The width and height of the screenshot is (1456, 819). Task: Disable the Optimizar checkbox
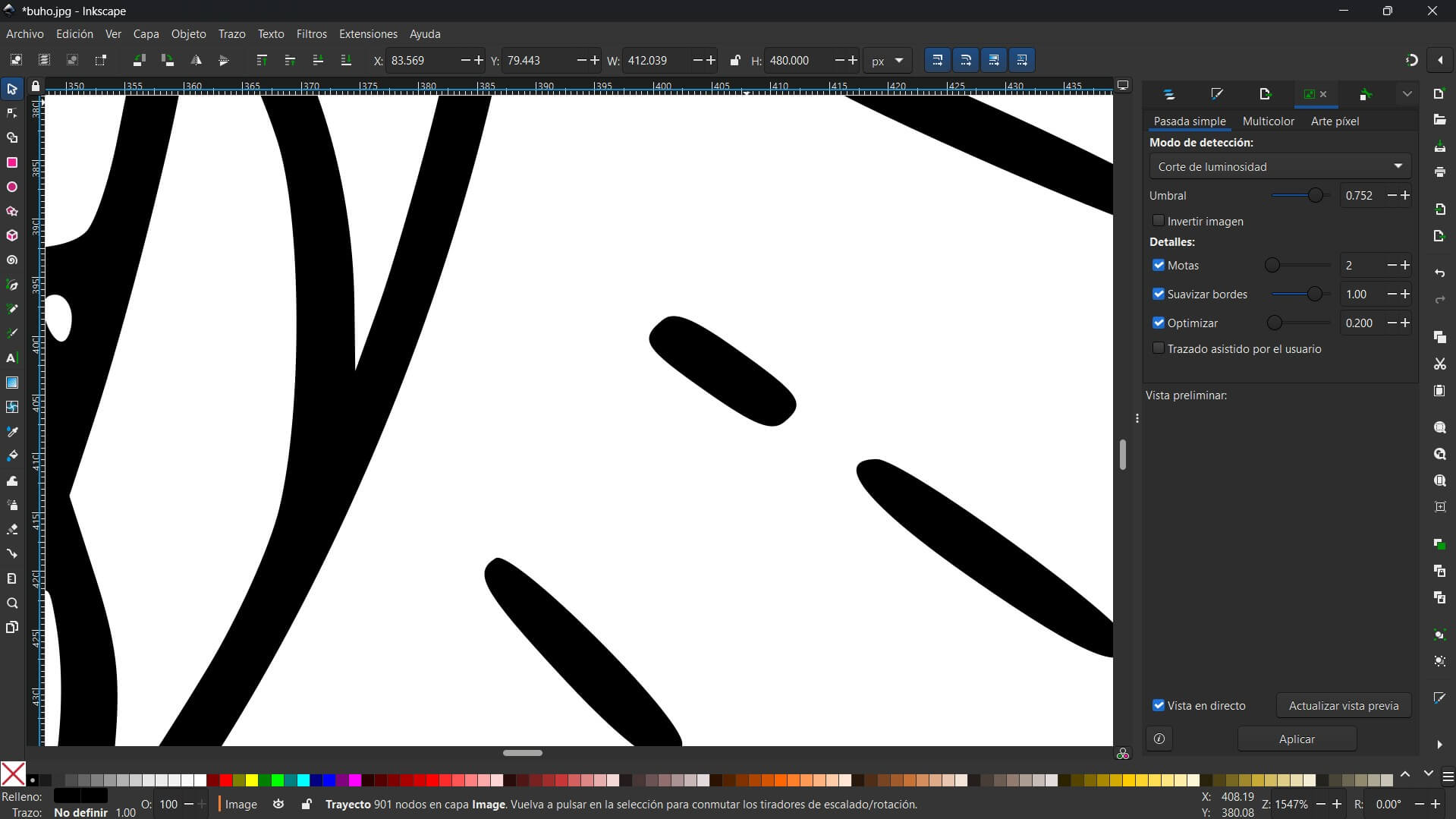(1159, 323)
